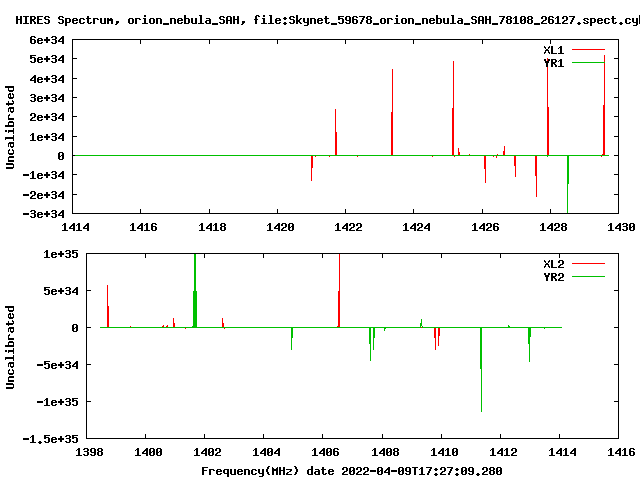Click the red spike near 1425.2 MHz
The image size is (640, 480).
point(453,108)
